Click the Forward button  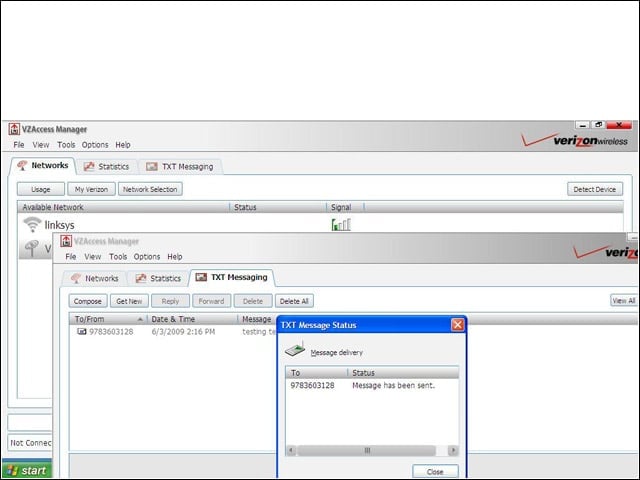(211, 301)
